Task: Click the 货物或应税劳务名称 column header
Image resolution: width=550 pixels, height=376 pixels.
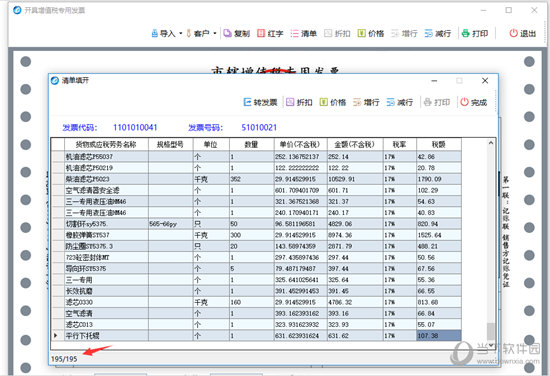Action: (x=106, y=144)
